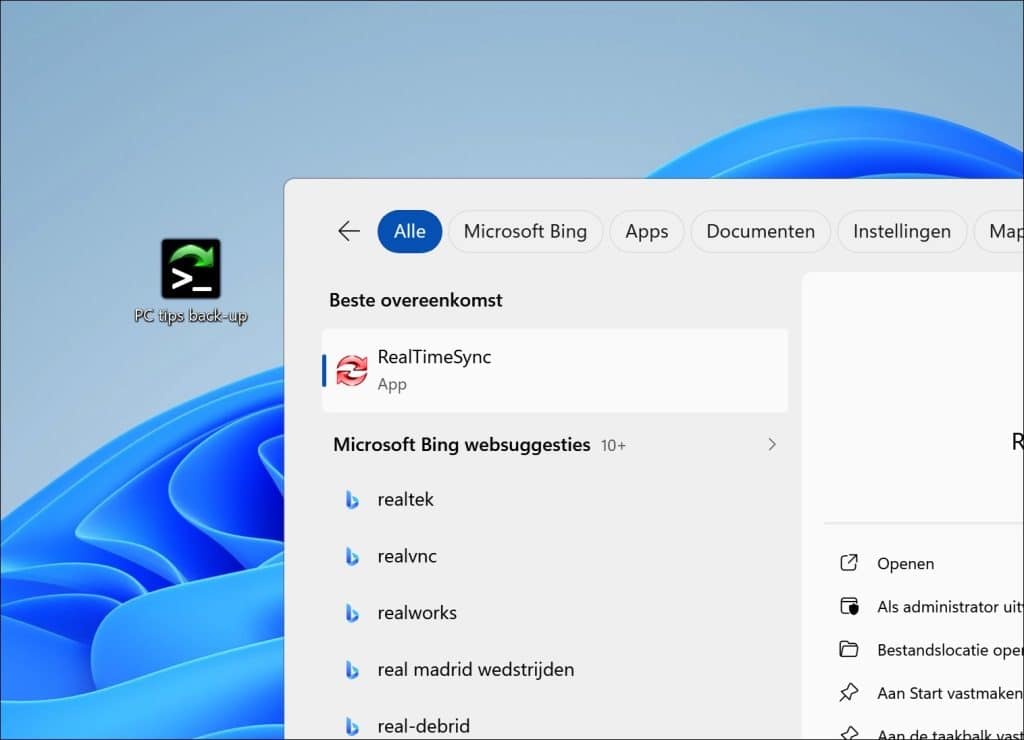The height and width of the screenshot is (740, 1024).
Task: Click the PC tips back-up icon label
Action: click(191, 316)
